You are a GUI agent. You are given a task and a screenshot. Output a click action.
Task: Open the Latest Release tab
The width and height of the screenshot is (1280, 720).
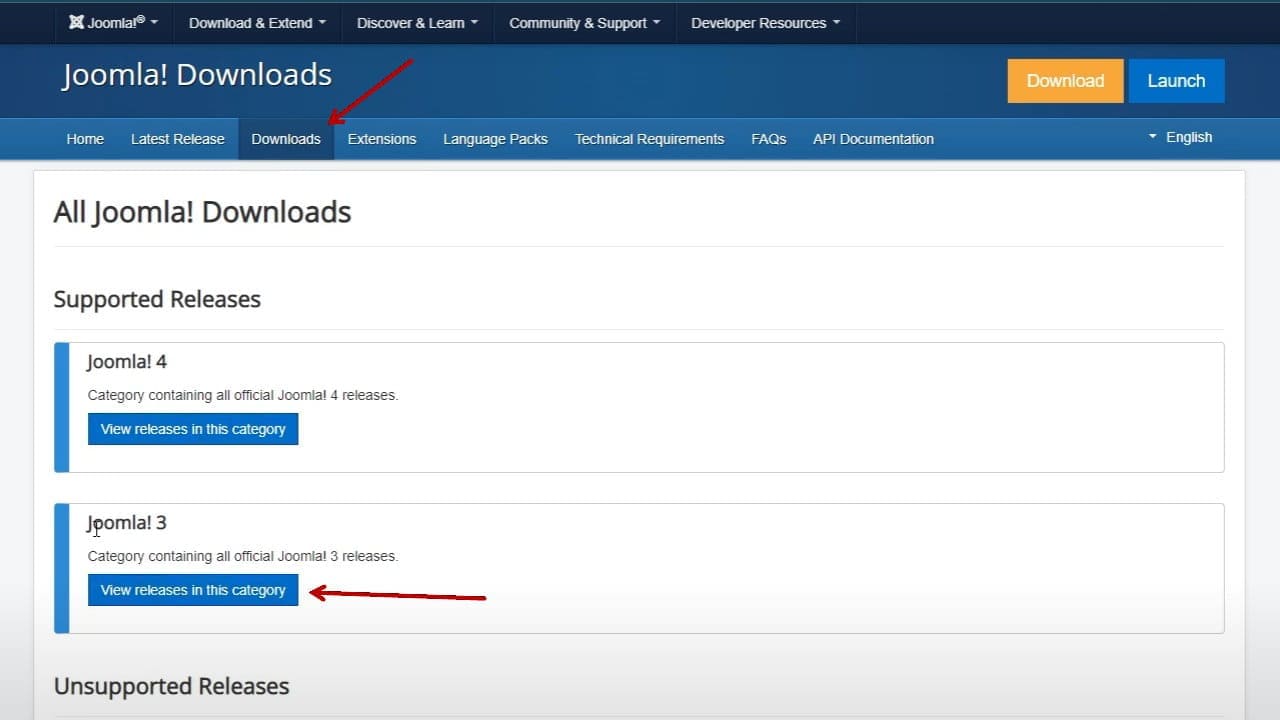point(178,139)
